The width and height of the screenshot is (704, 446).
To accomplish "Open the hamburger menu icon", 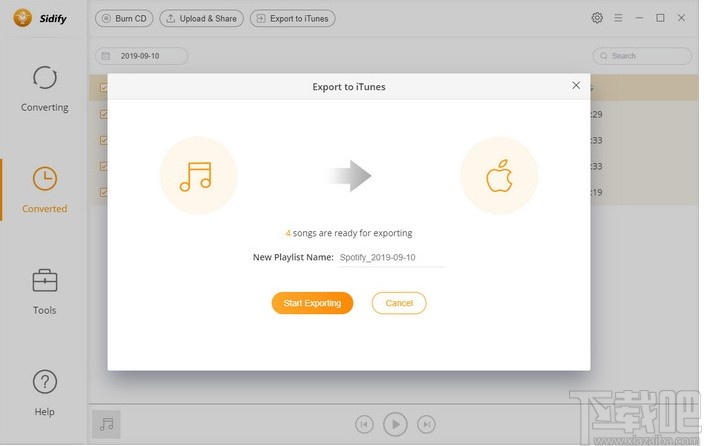I will pyautogui.click(x=618, y=18).
